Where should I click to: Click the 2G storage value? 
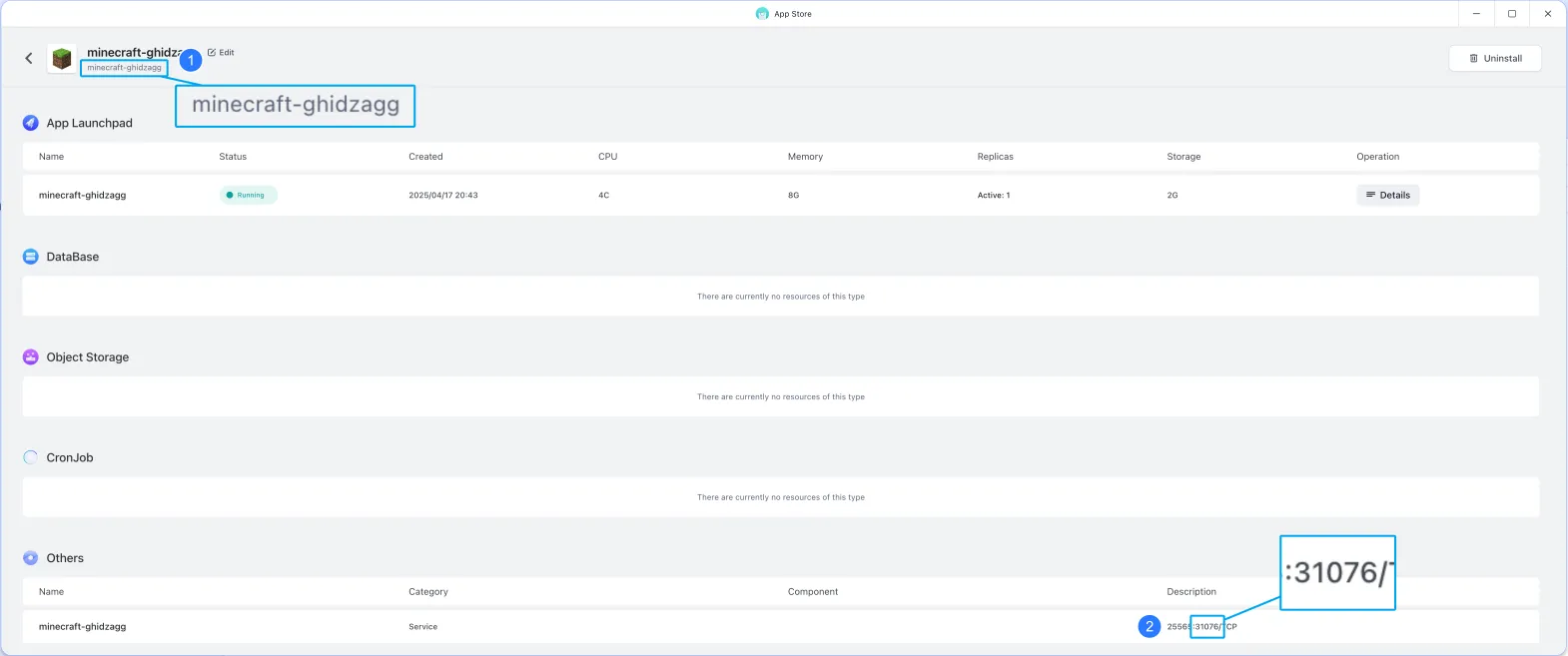pyautogui.click(x=1173, y=195)
